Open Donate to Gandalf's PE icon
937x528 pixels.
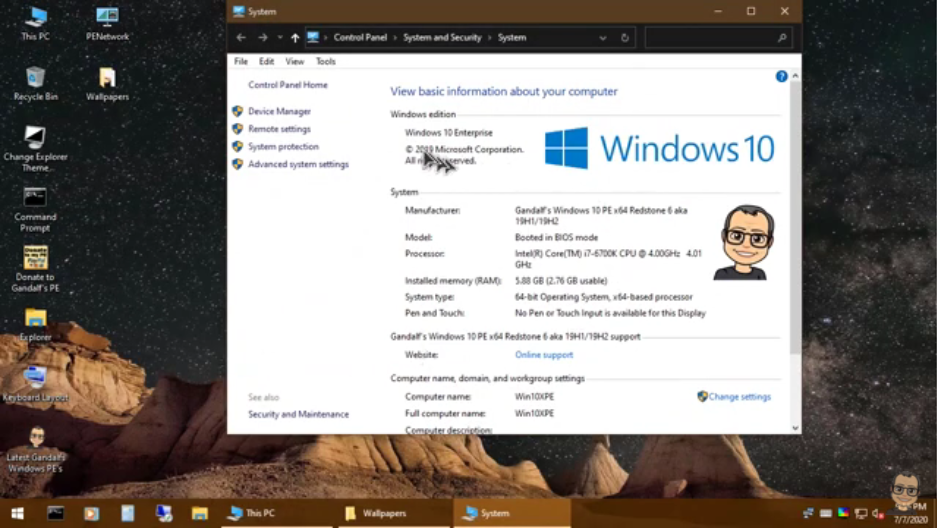pyautogui.click(x=35, y=269)
